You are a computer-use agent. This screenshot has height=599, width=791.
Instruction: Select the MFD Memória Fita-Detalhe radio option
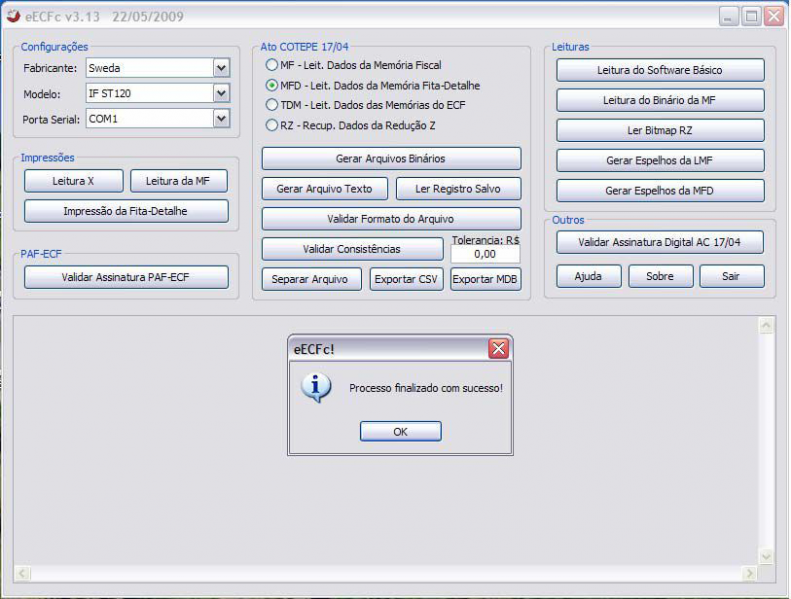click(x=271, y=85)
